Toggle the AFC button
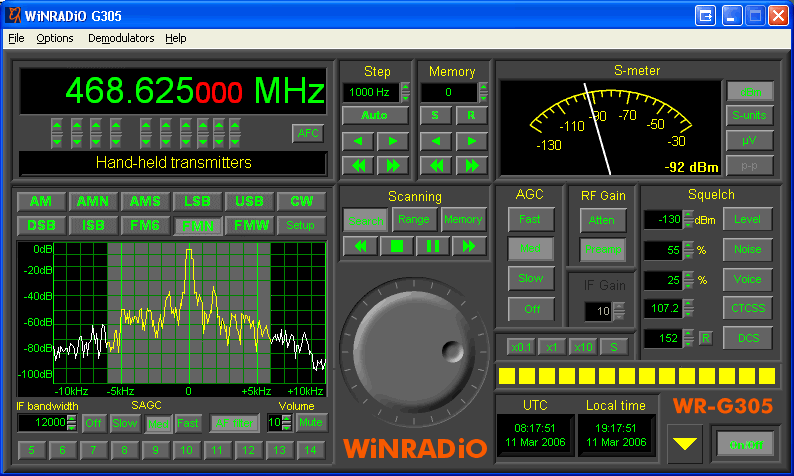 tap(308, 133)
